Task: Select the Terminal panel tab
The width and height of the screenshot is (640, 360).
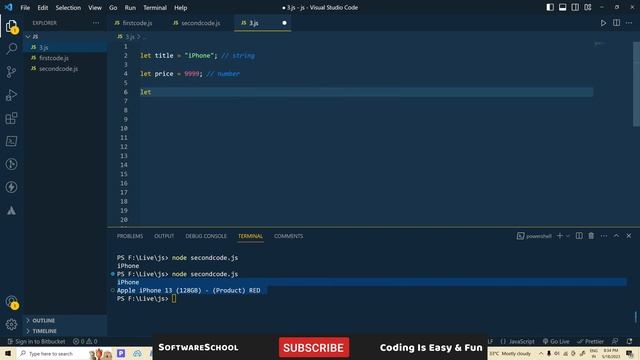Action: tap(251, 236)
